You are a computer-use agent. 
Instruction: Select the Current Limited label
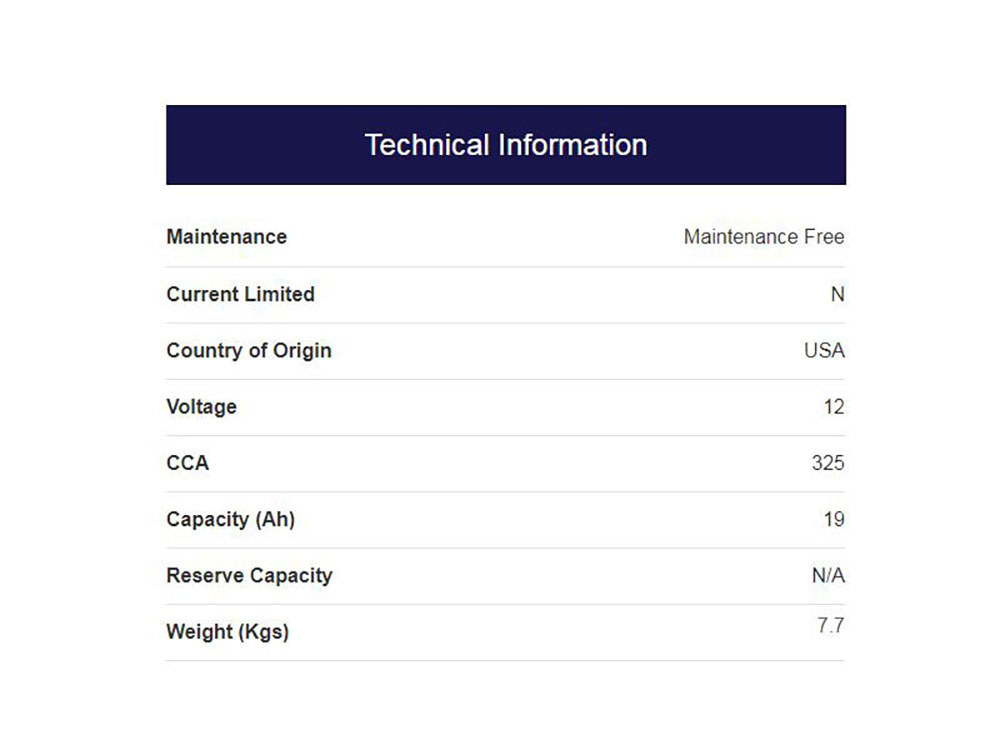(240, 294)
